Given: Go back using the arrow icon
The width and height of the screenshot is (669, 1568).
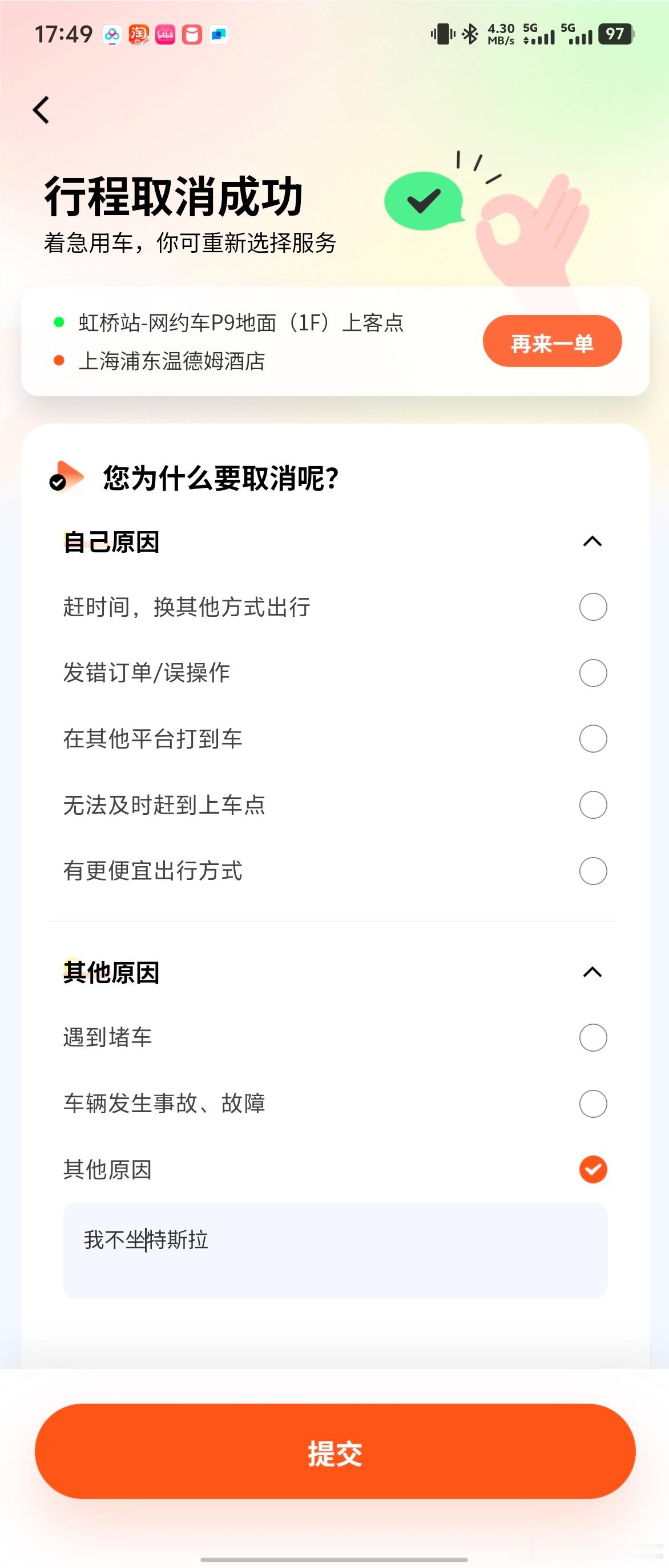Looking at the screenshot, I should 41,110.
